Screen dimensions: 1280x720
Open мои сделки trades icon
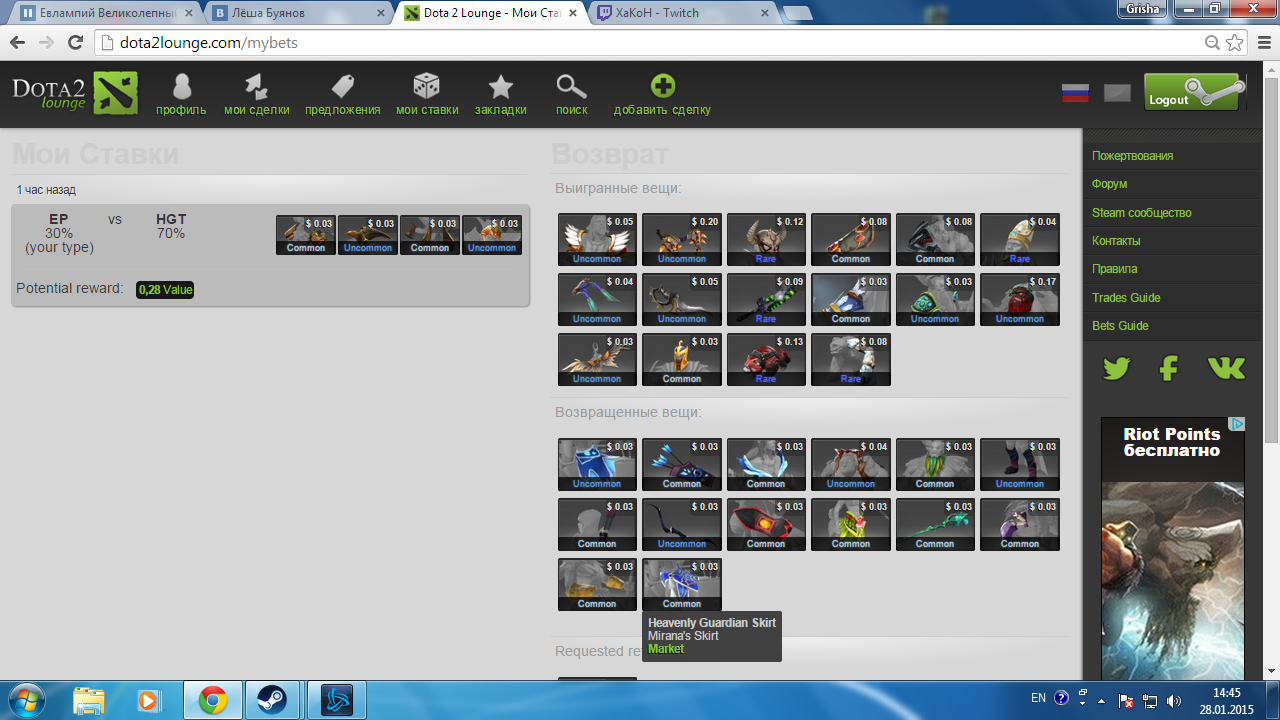[x=257, y=87]
